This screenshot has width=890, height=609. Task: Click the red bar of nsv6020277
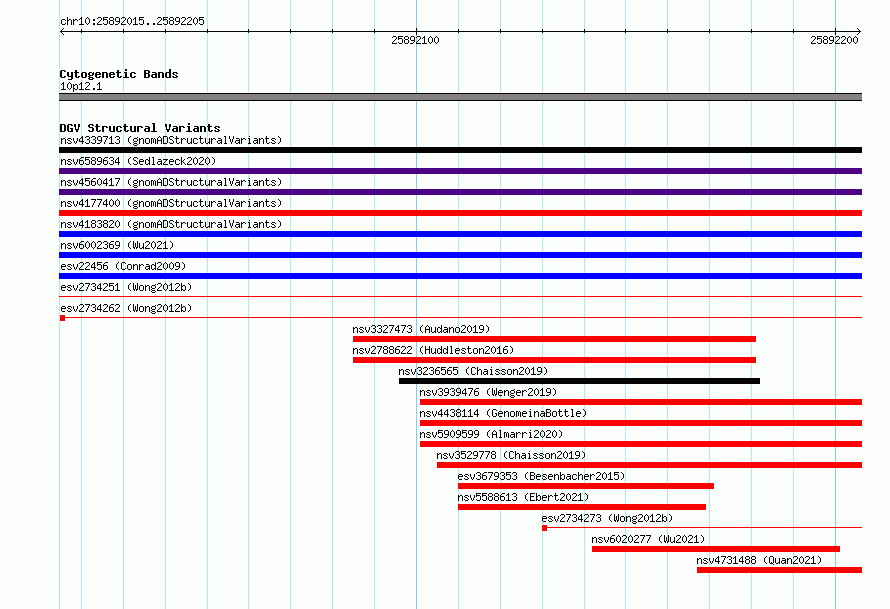click(716, 549)
